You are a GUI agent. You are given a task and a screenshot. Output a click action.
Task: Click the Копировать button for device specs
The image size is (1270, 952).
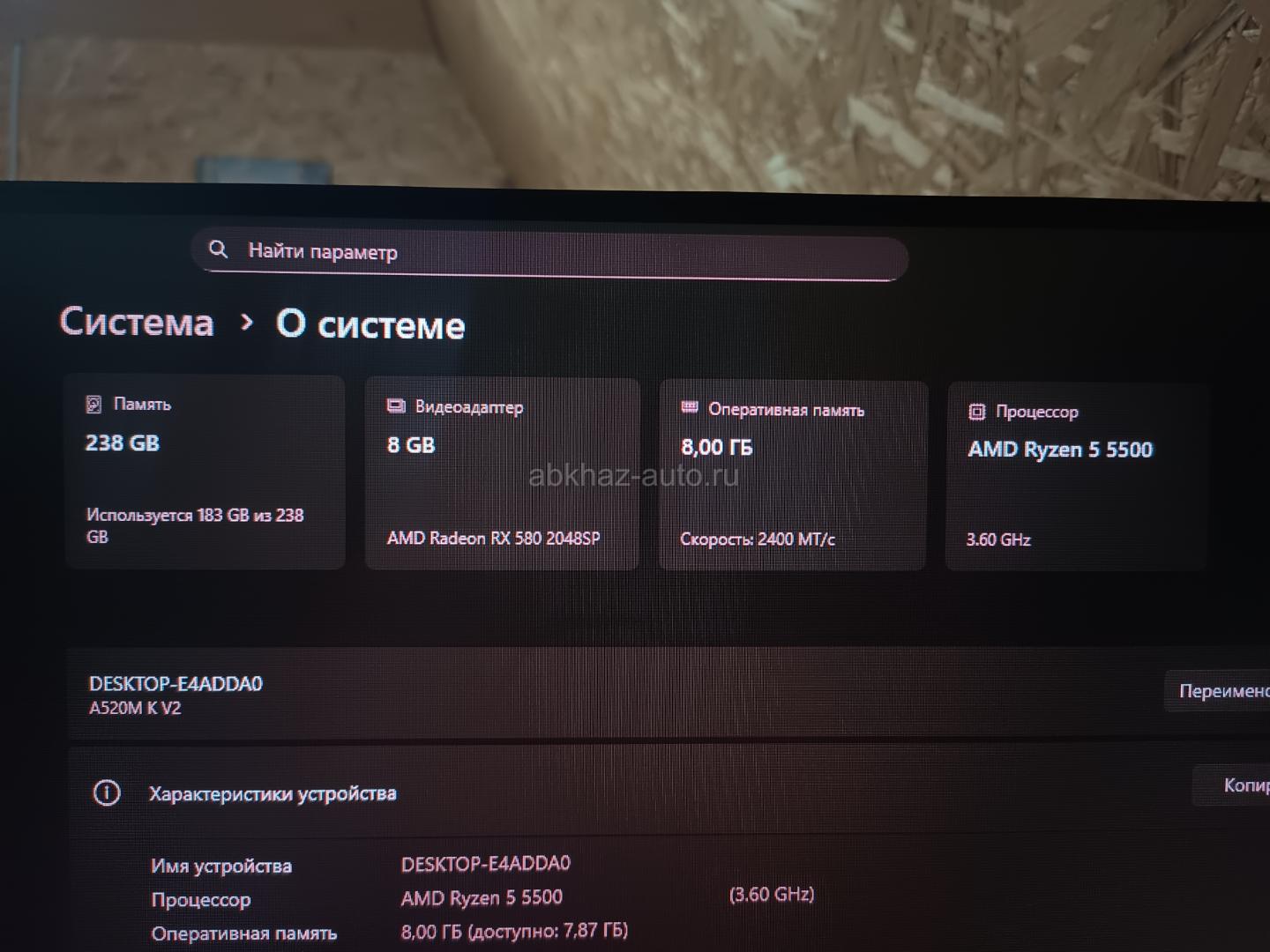tap(1232, 785)
